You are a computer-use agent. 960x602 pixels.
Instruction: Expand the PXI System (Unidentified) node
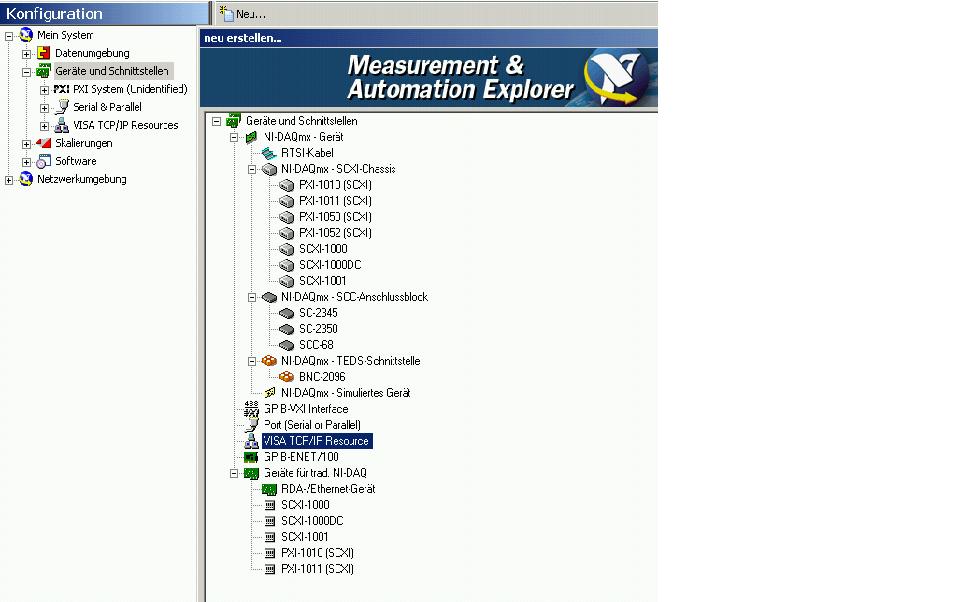[44, 90]
